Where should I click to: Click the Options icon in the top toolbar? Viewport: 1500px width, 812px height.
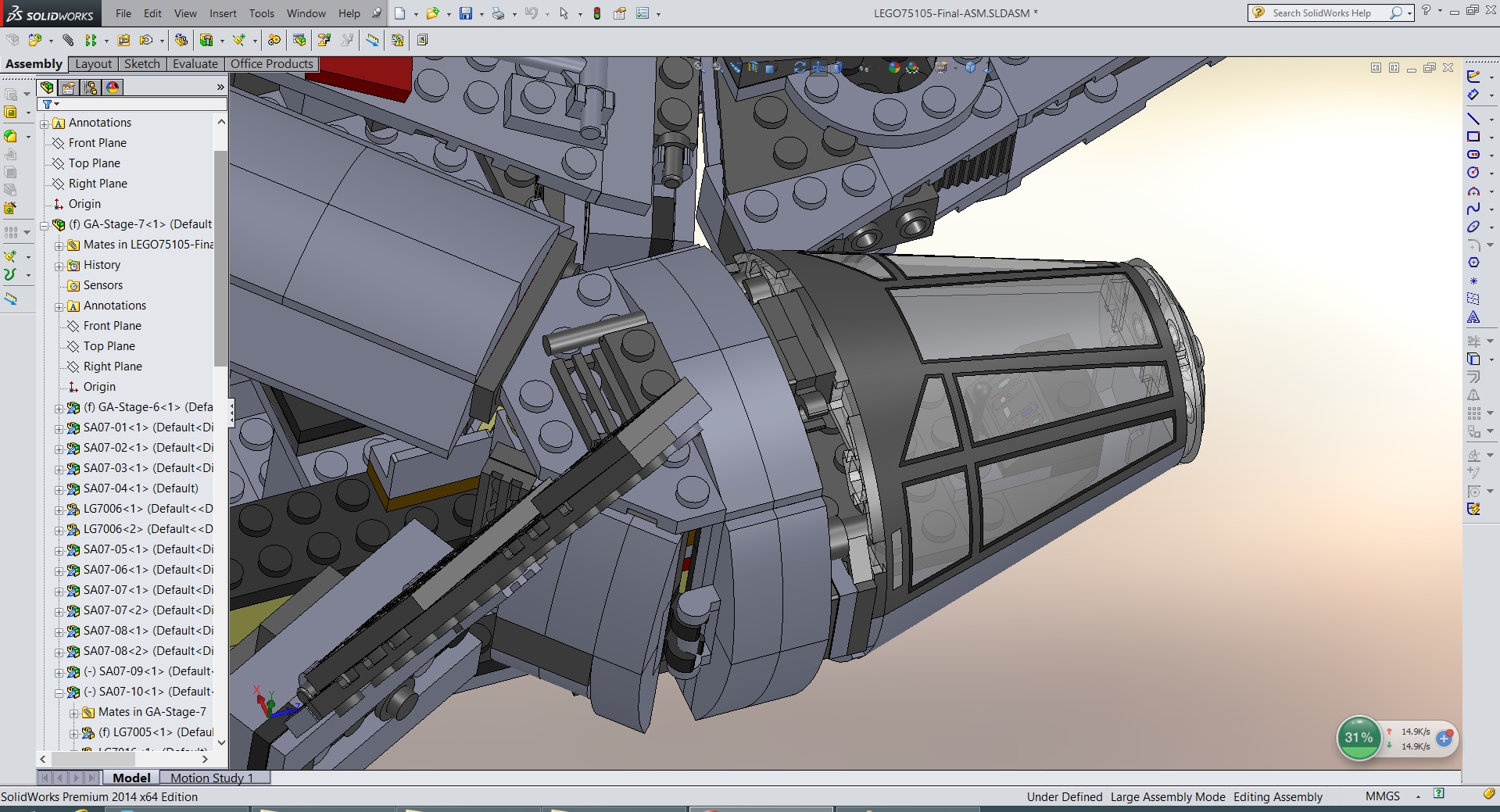point(643,13)
